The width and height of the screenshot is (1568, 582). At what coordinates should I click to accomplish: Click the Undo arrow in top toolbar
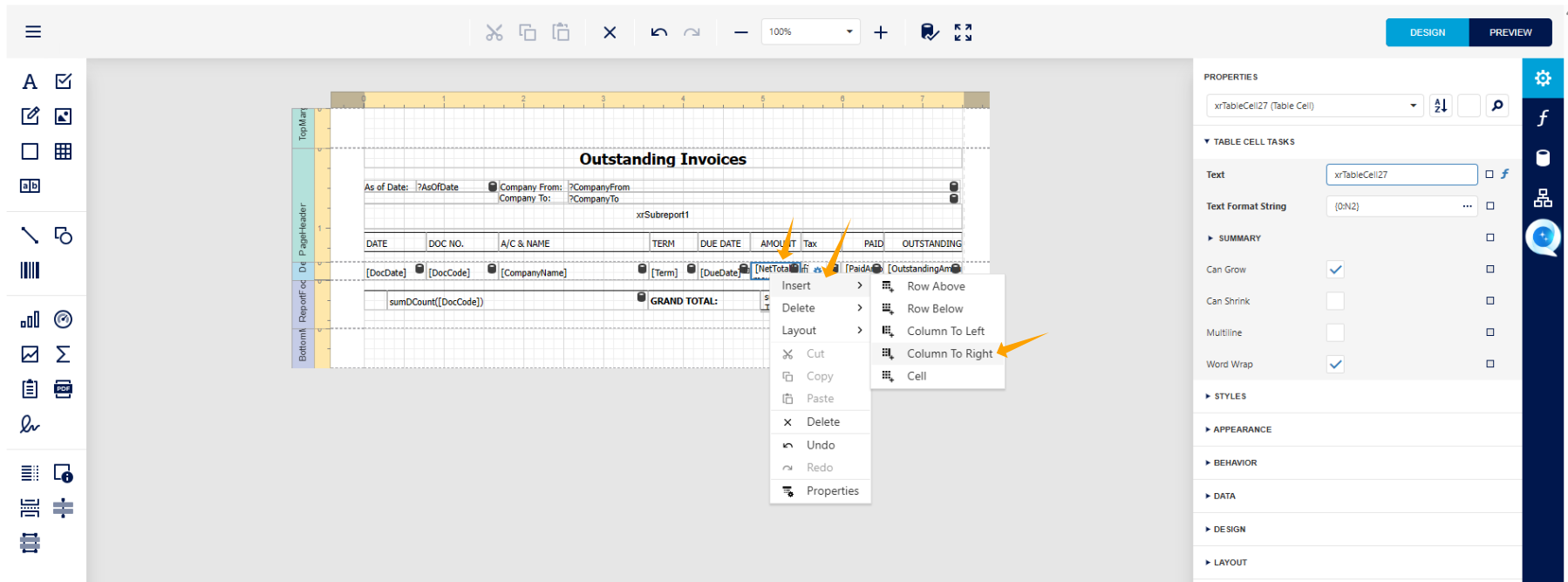[x=658, y=32]
